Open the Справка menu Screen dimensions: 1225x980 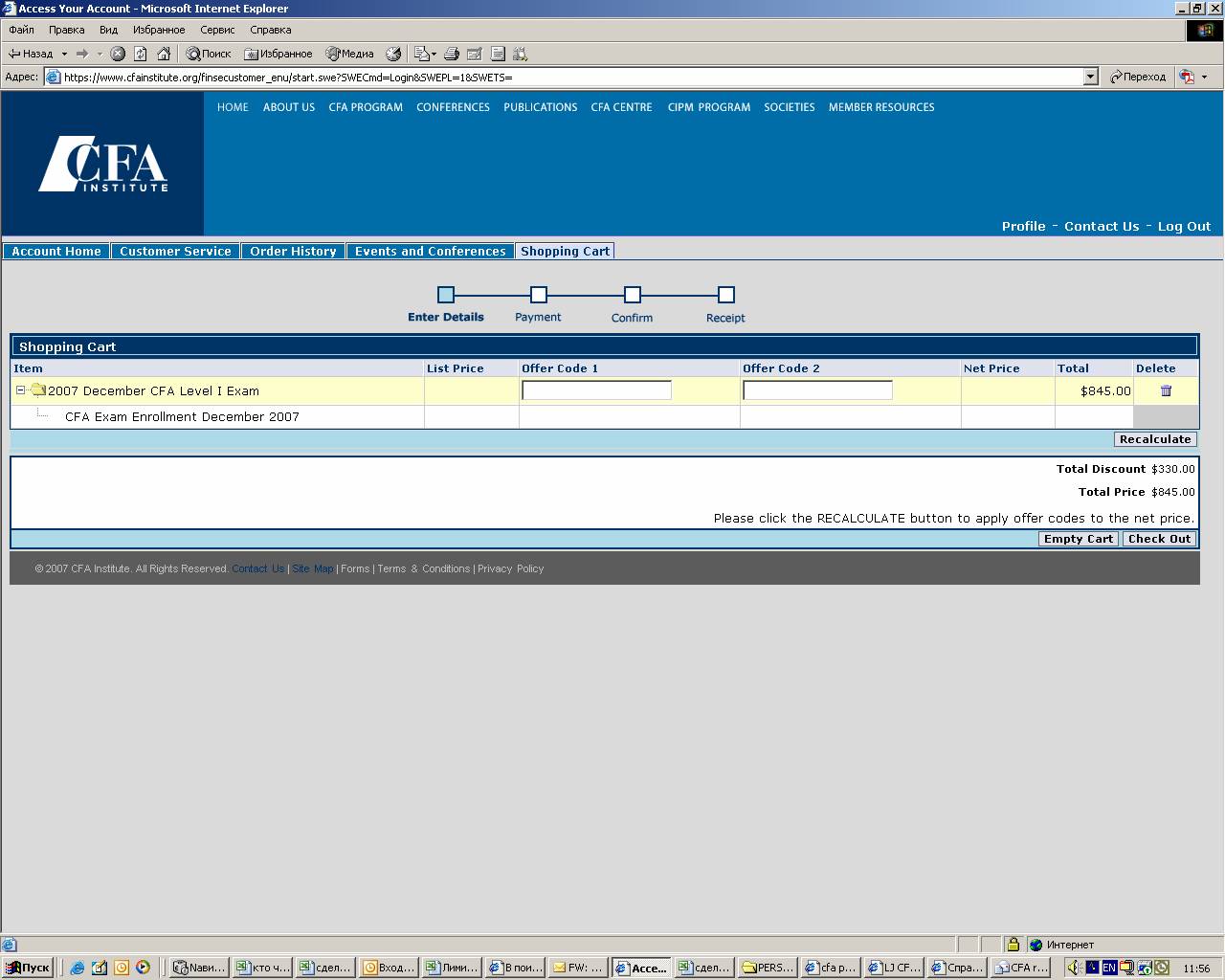coord(270,30)
